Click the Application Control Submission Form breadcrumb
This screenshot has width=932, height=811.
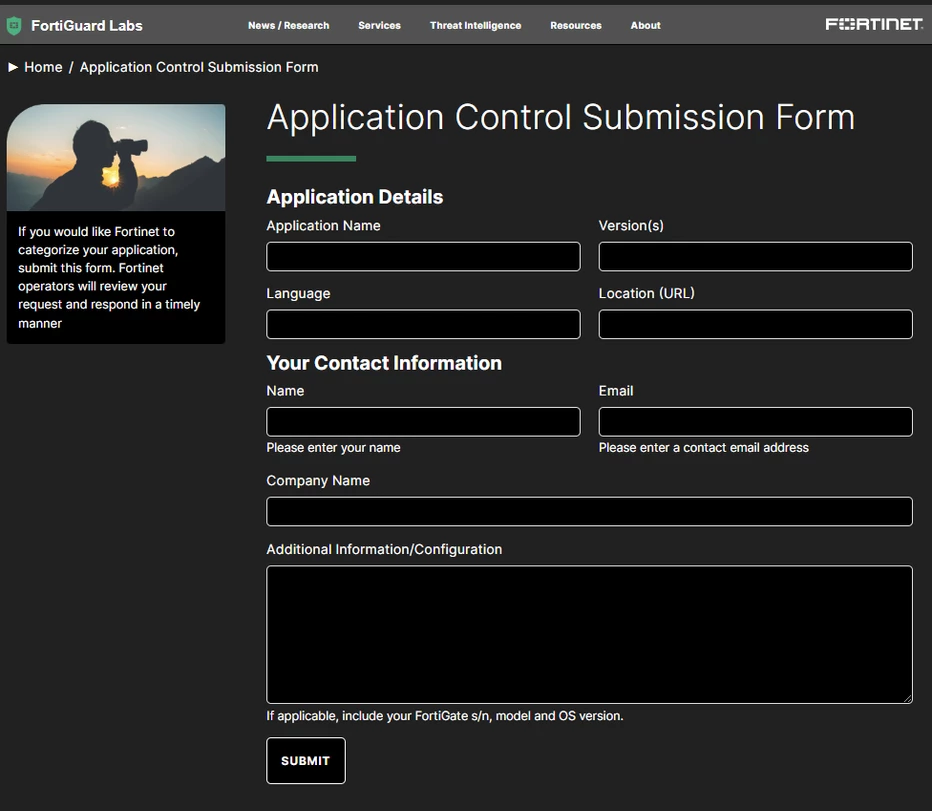(x=199, y=67)
